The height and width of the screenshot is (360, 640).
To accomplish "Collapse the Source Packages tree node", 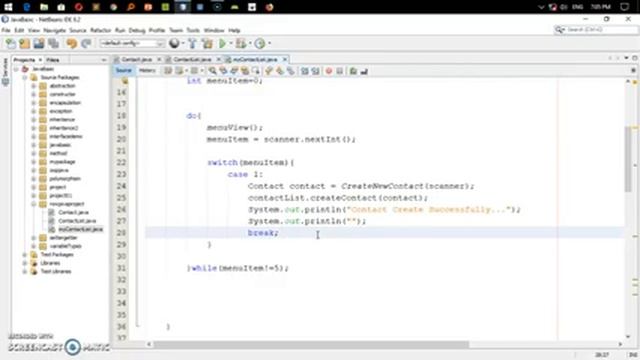I will [x=25, y=77].
